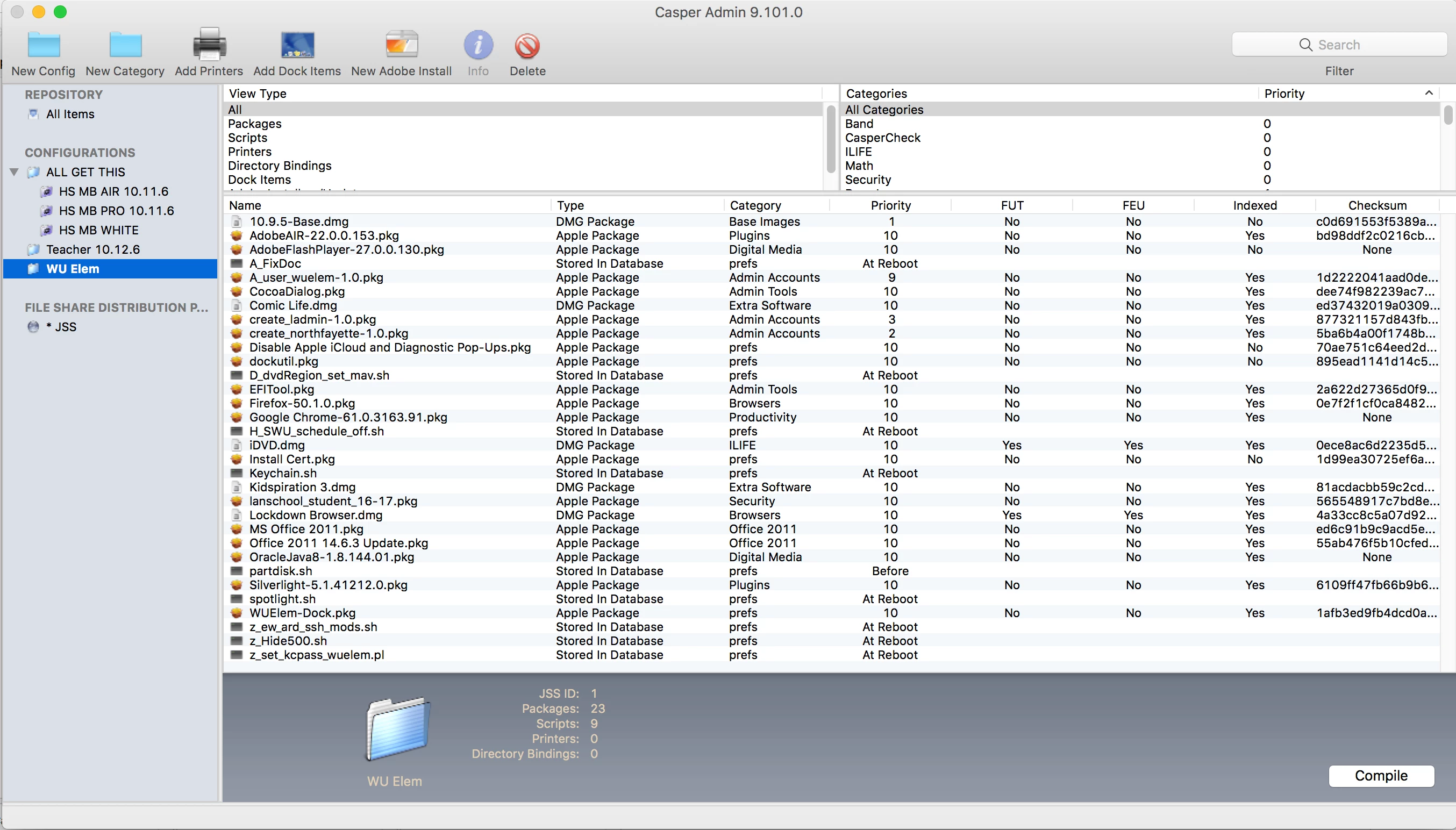Select All Items under Repository

click(x=70, y=114)
